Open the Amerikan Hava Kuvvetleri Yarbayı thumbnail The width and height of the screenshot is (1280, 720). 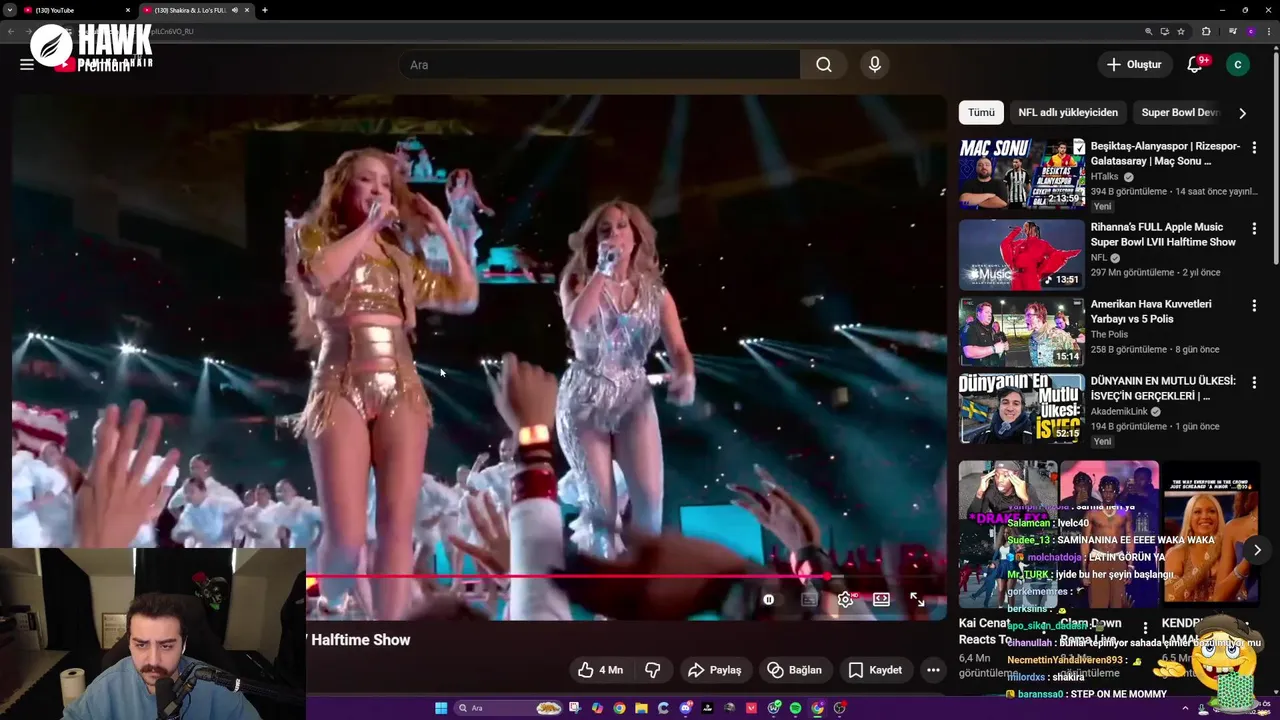coord(1021,332)
